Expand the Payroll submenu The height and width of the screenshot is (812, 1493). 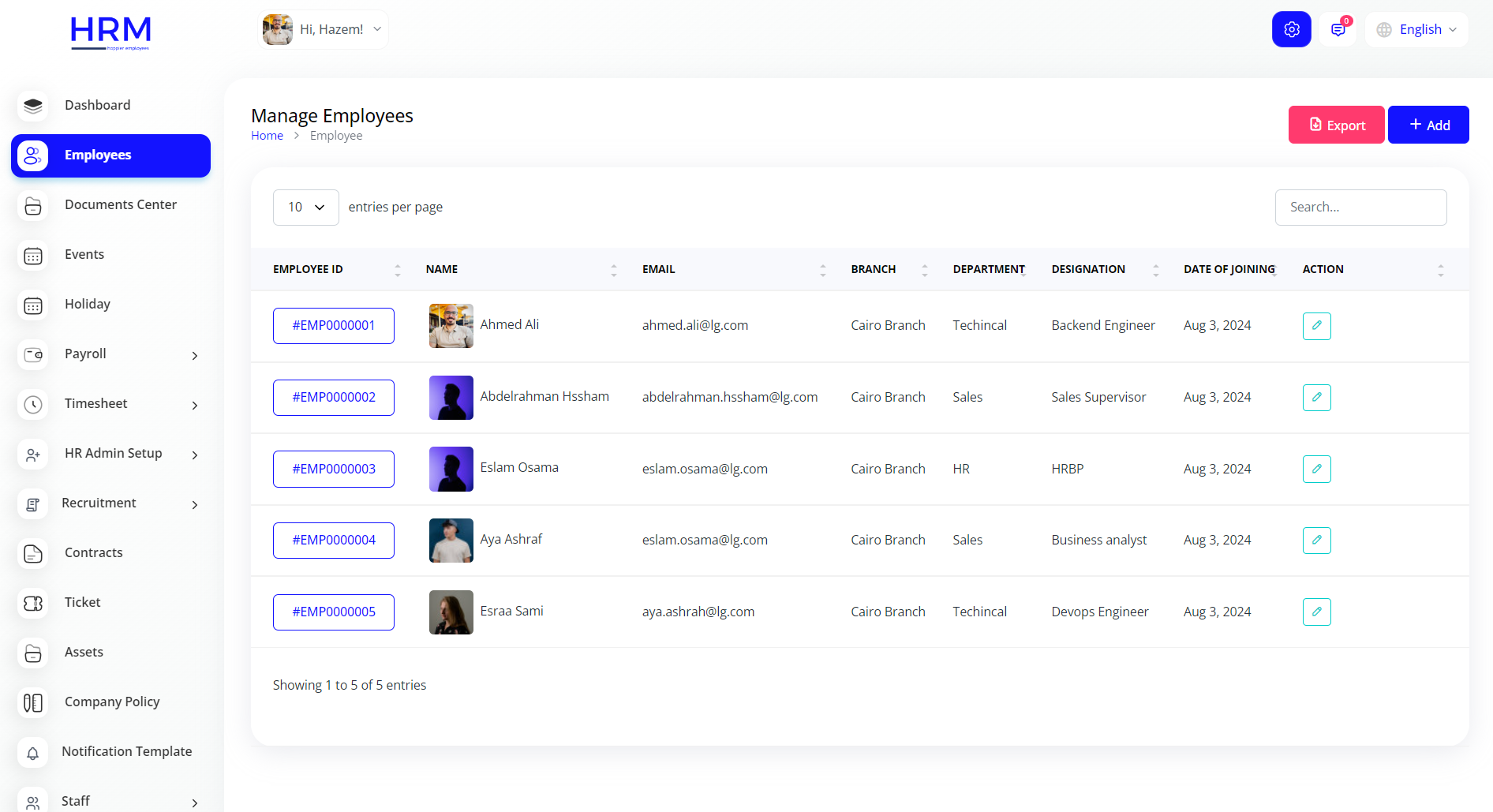tap(194, 356)
